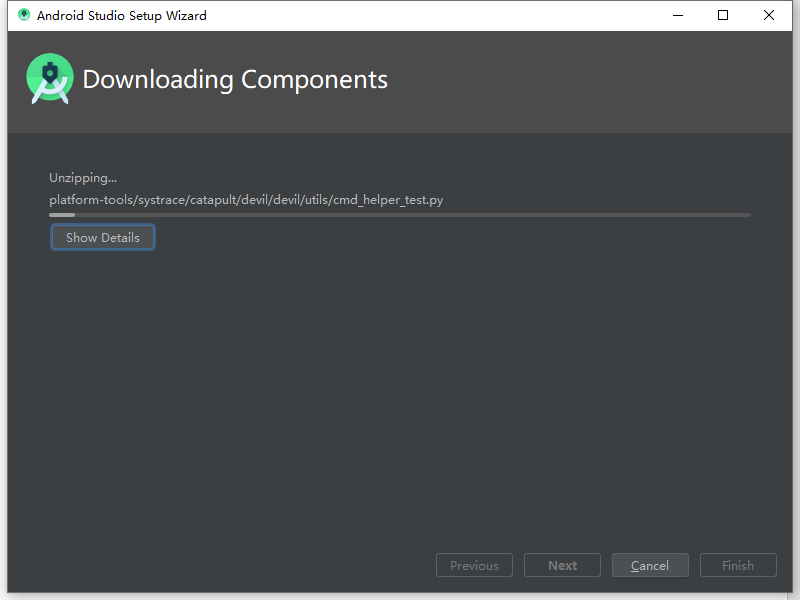The height and width of the screenshot is (600, 800).
Task: Click the Previous button
Action: click(474, 565)
